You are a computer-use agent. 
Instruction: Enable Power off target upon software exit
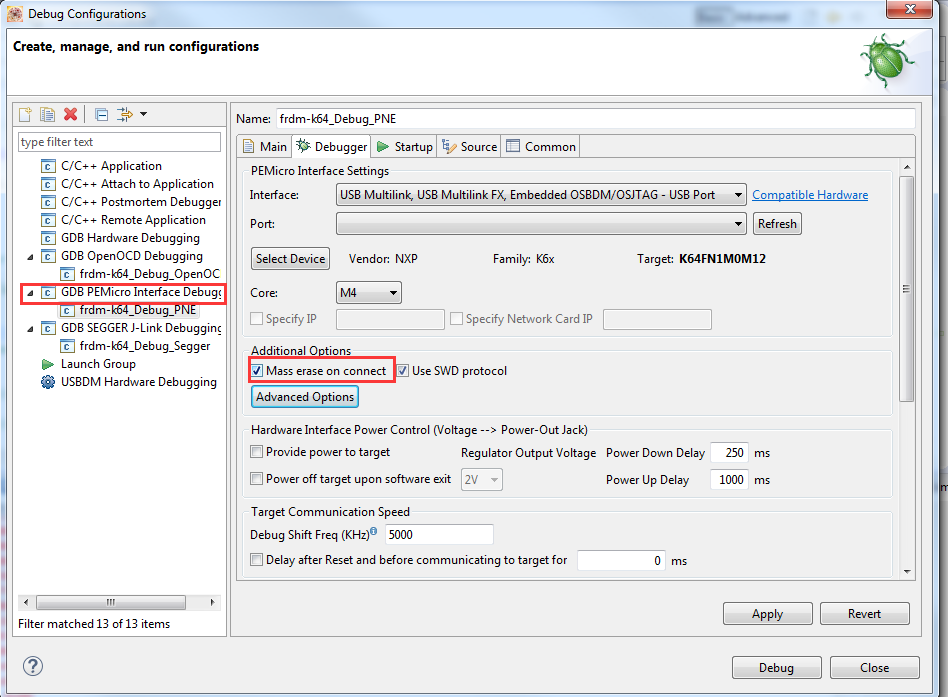point(256,479)
